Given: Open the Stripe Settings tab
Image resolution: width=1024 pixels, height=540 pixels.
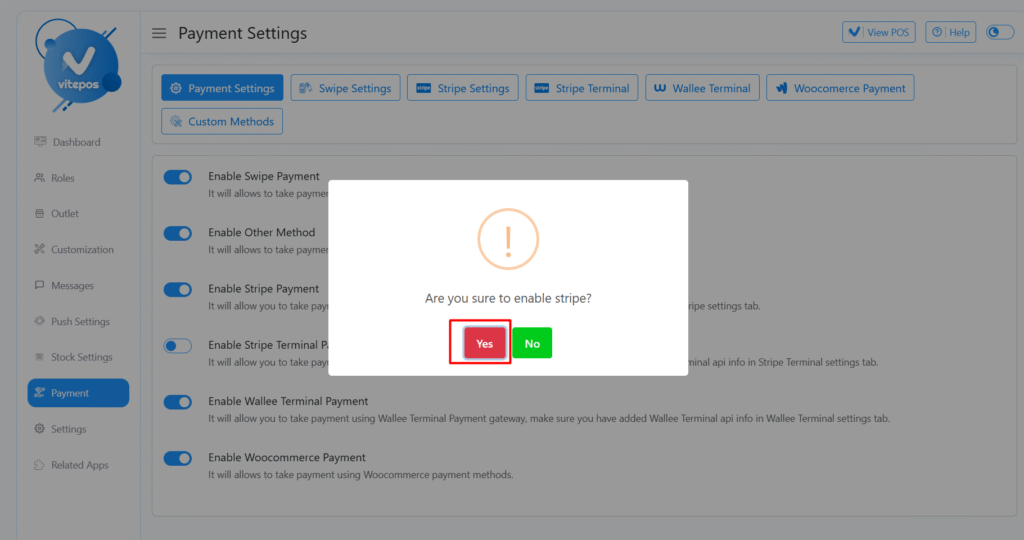Looking at the screenshot, I should (x=463, y=87).
